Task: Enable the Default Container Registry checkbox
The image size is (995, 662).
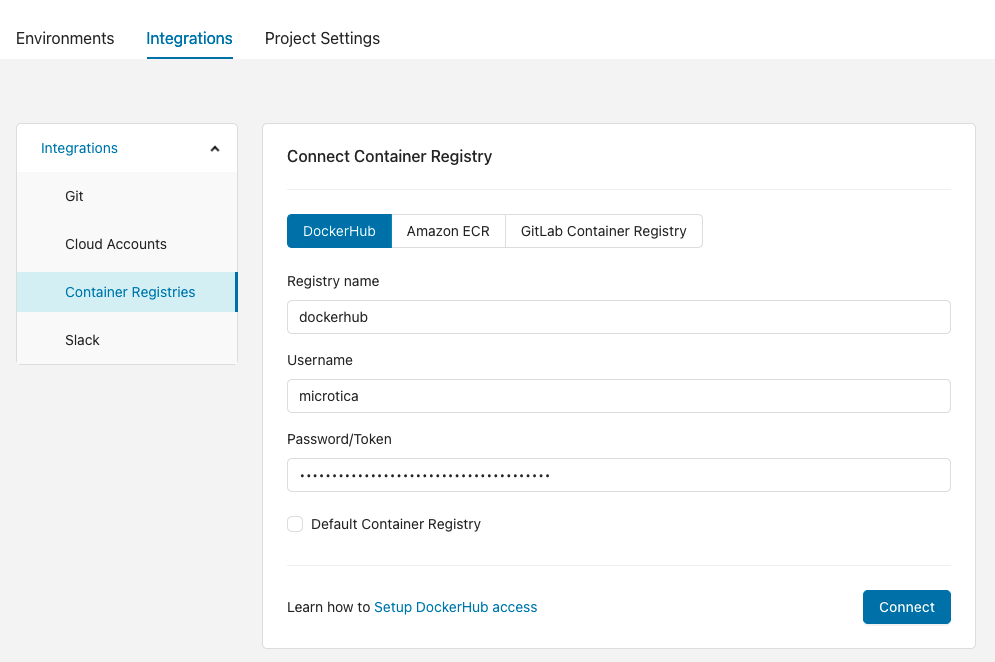Action: click(295, 524)
